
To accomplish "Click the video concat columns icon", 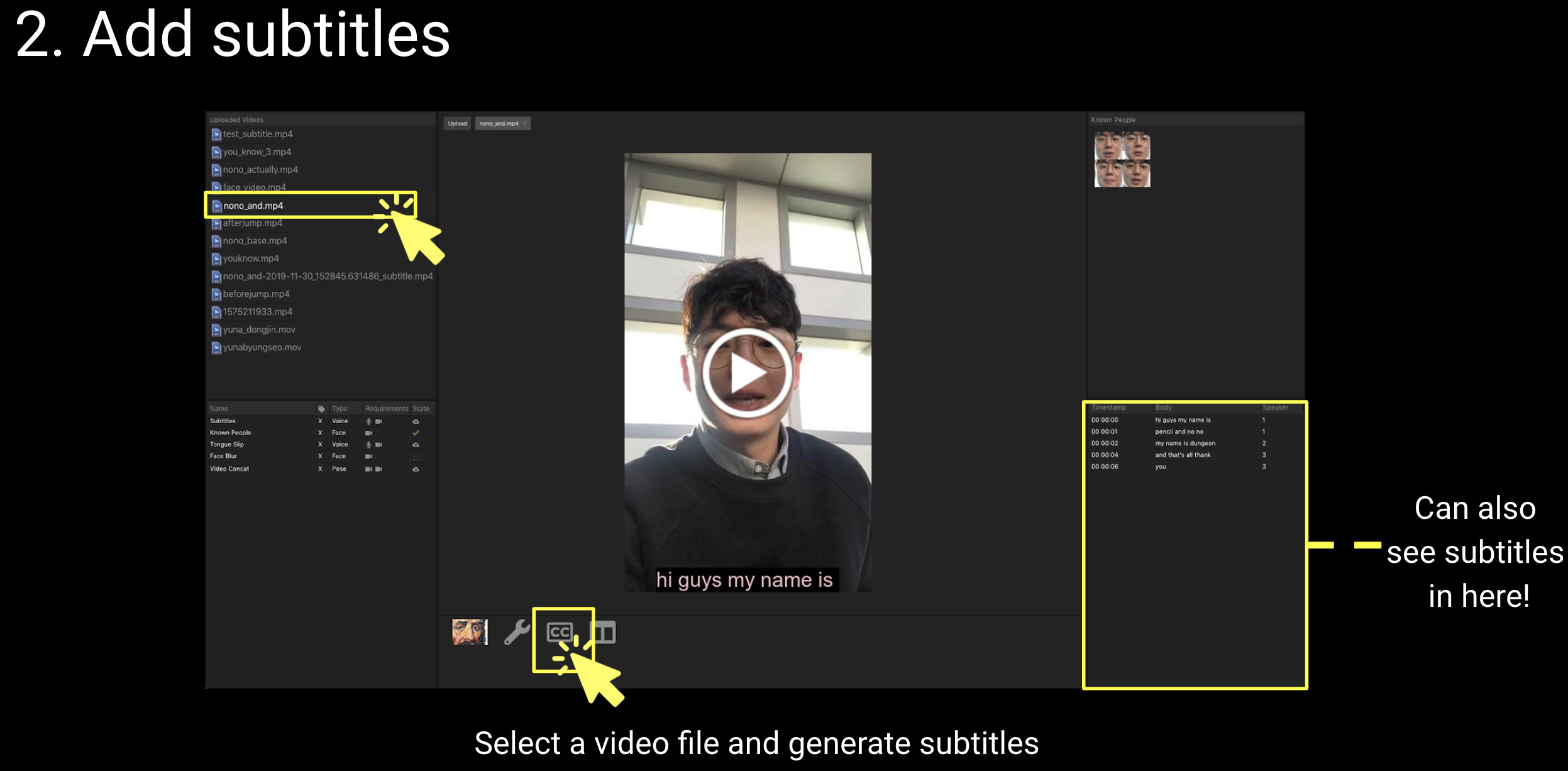I will tap(604, 632).
